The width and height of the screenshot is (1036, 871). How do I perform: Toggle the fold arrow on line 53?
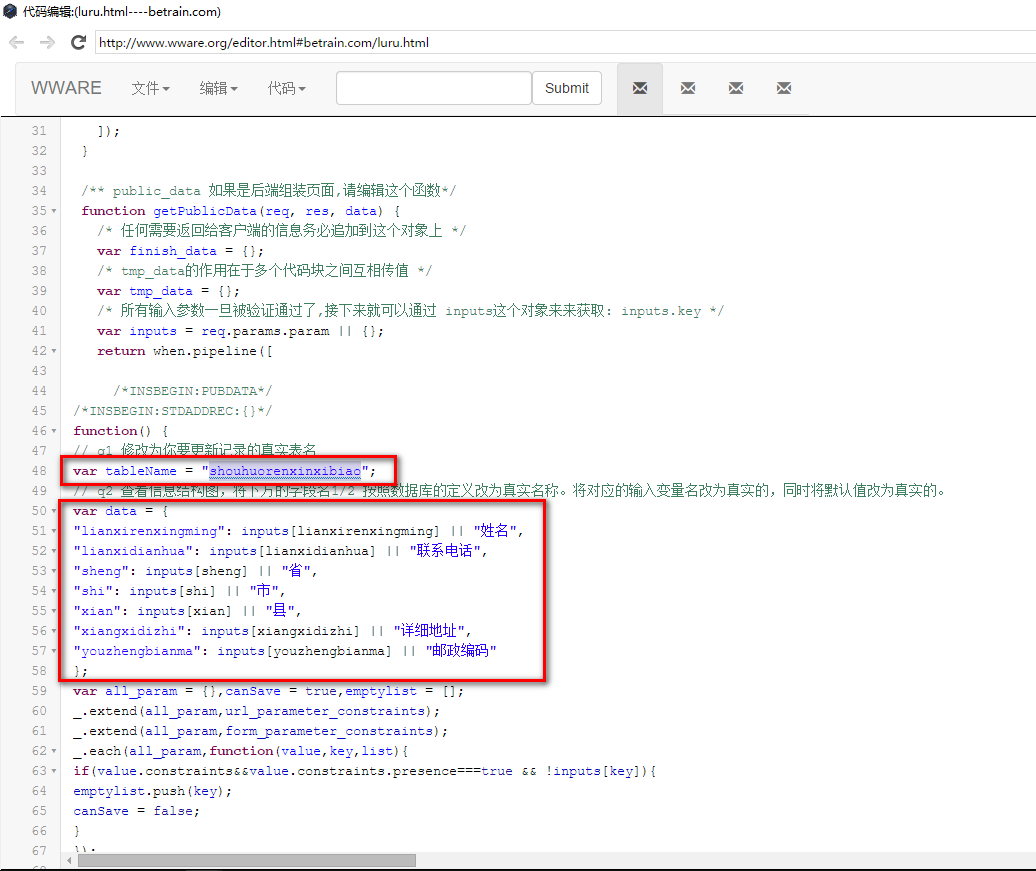pos(54,572)
